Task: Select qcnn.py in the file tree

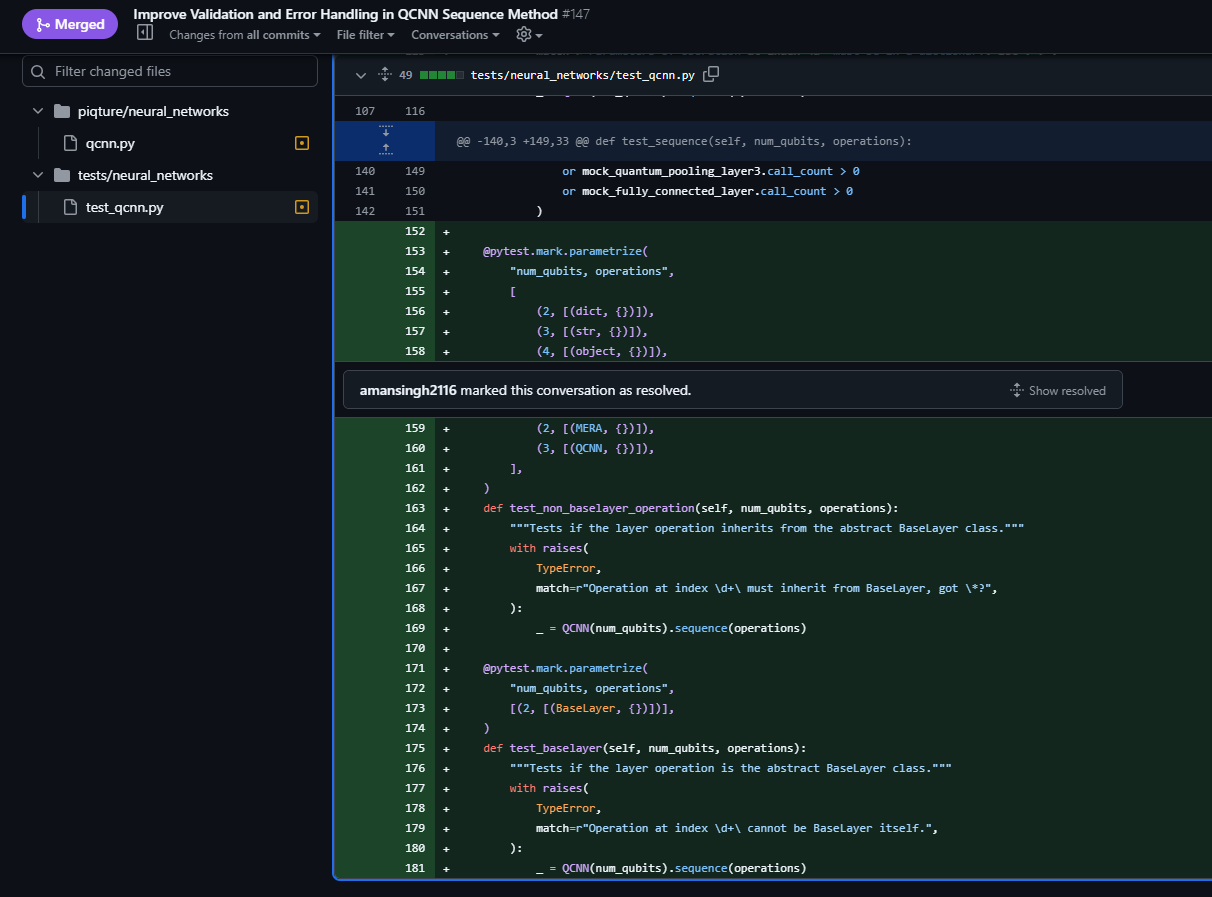Action: [110, 143]
